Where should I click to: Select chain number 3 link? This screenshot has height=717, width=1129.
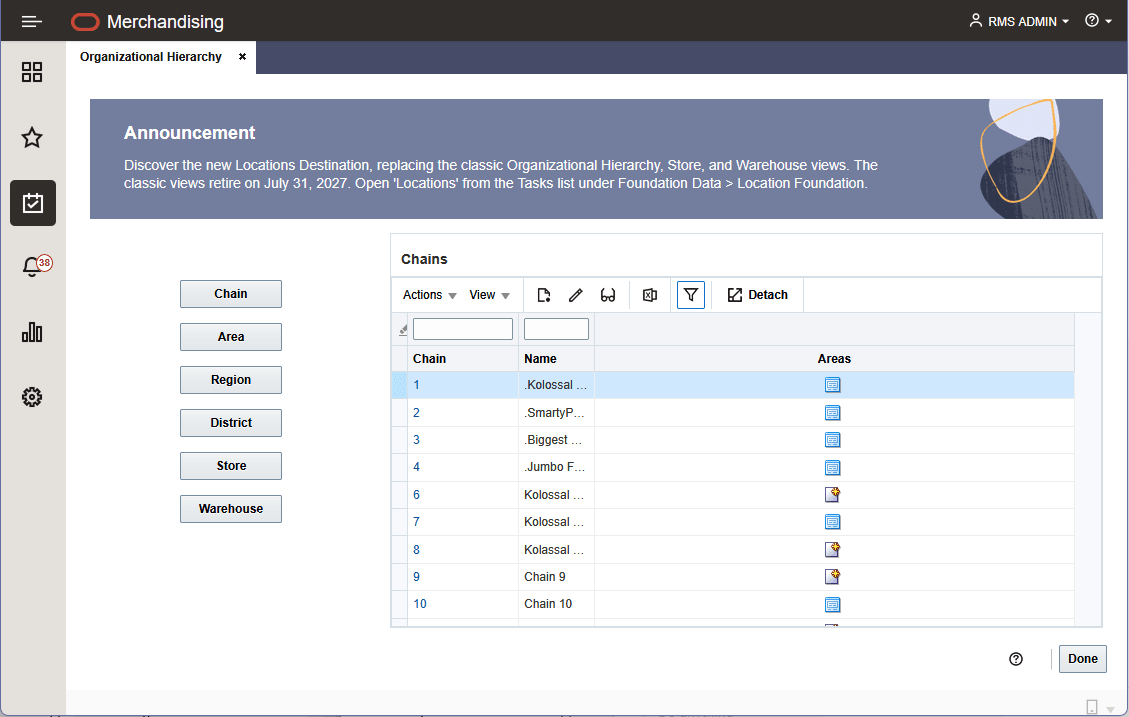pyautogui.click(x=416, y=440)
